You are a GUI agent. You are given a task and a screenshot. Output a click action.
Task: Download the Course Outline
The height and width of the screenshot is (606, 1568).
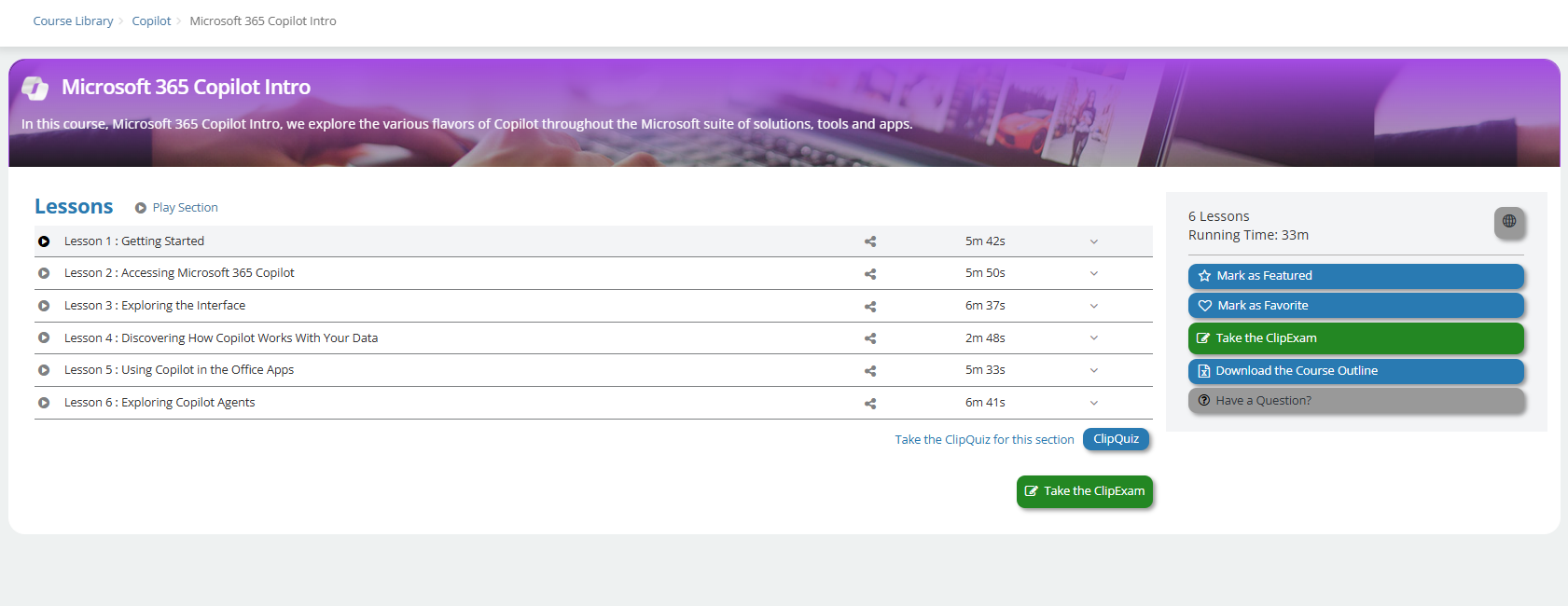(1356, 371)
